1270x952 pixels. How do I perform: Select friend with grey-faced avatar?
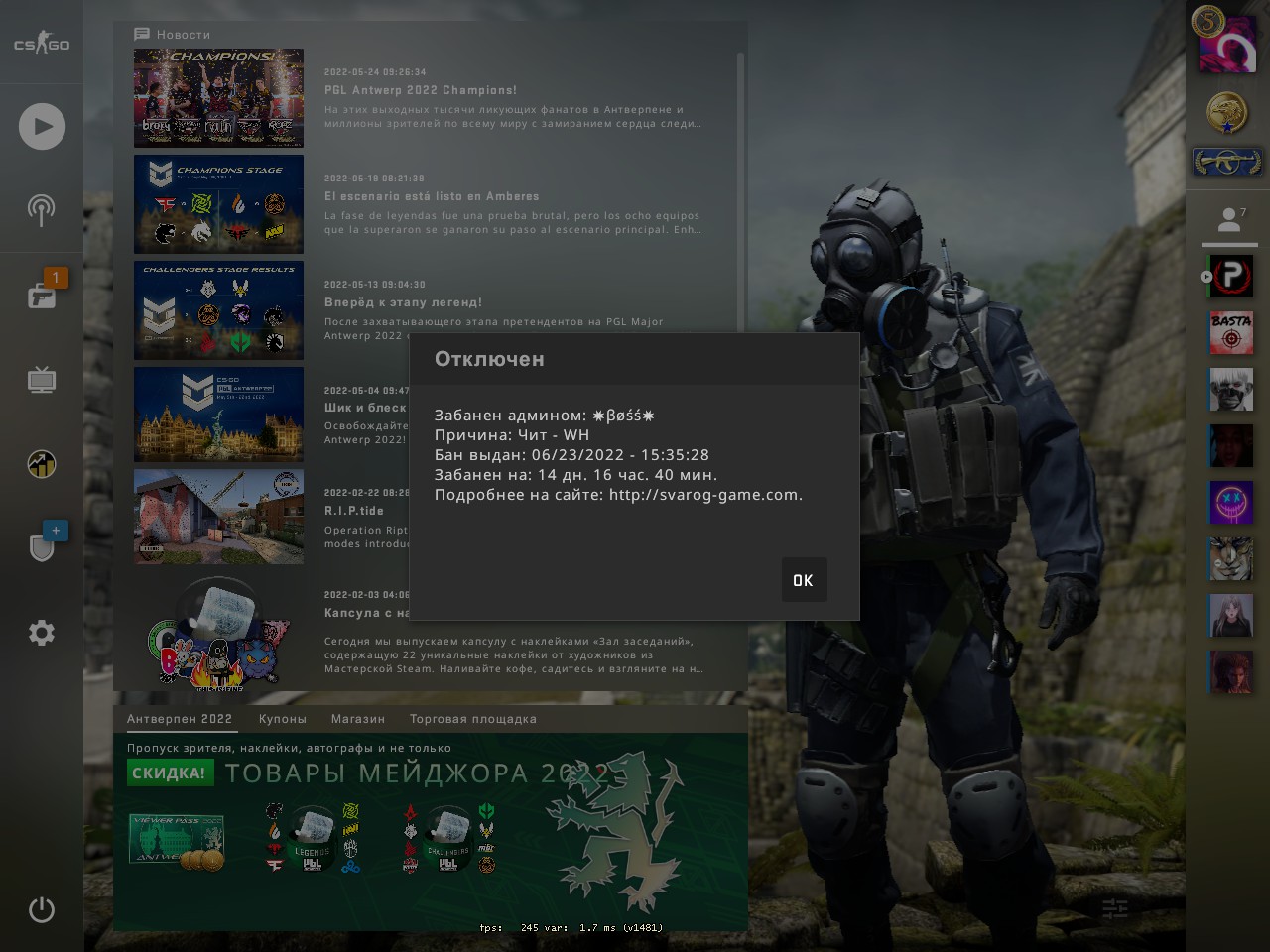coord(1231,390)
